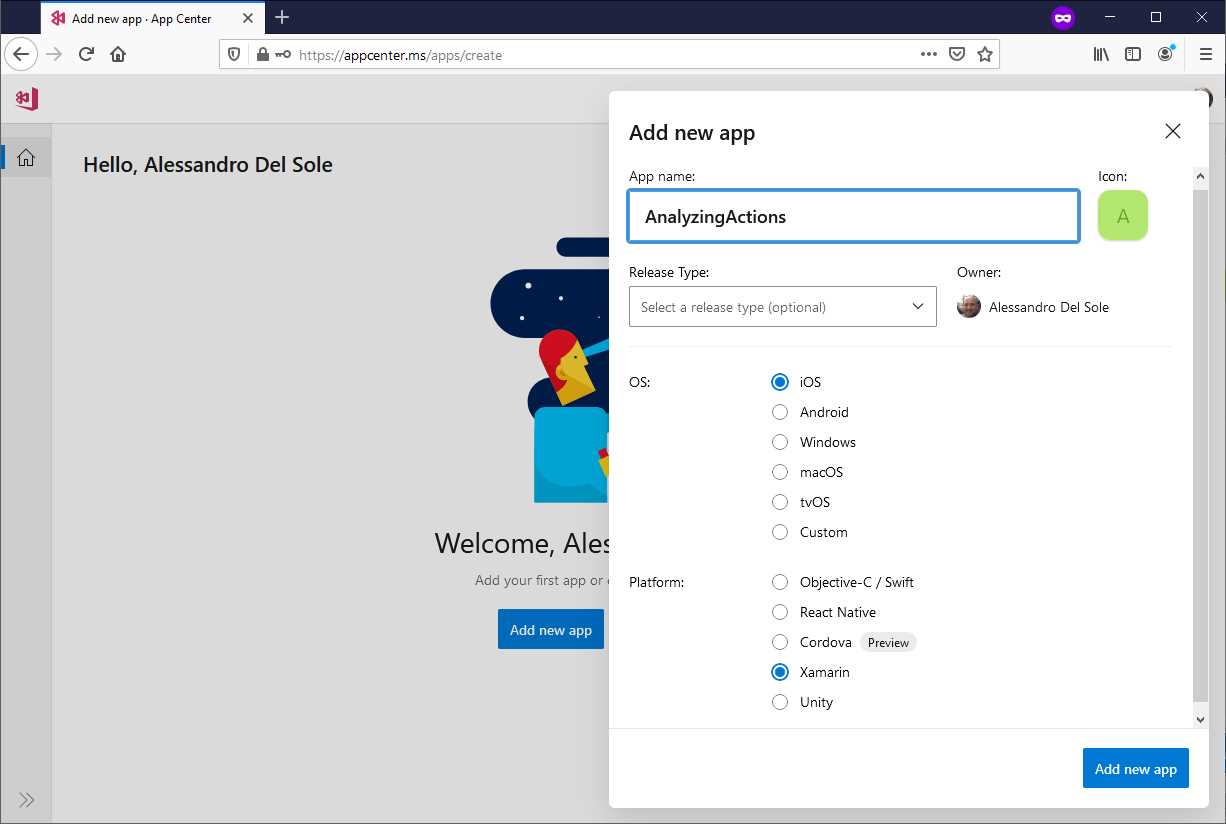Expand the collapsed left sidebar
This screenshot has height=824, width=1226.
click(26, 799)
